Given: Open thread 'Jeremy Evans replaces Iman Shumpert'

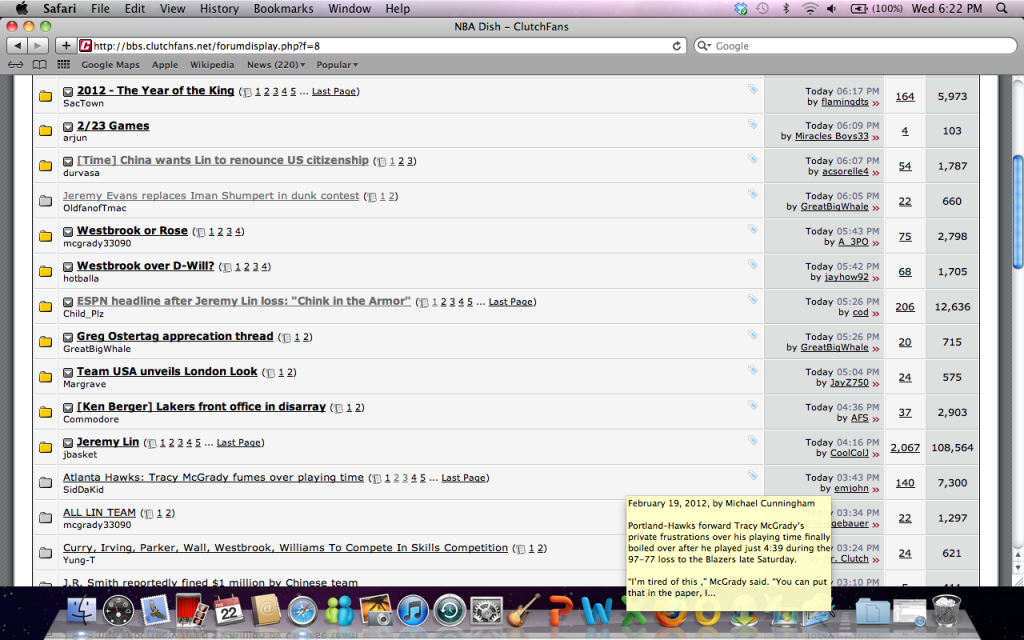Looking at the screenshot, I should pyautogui.click(x=211, y=196).
